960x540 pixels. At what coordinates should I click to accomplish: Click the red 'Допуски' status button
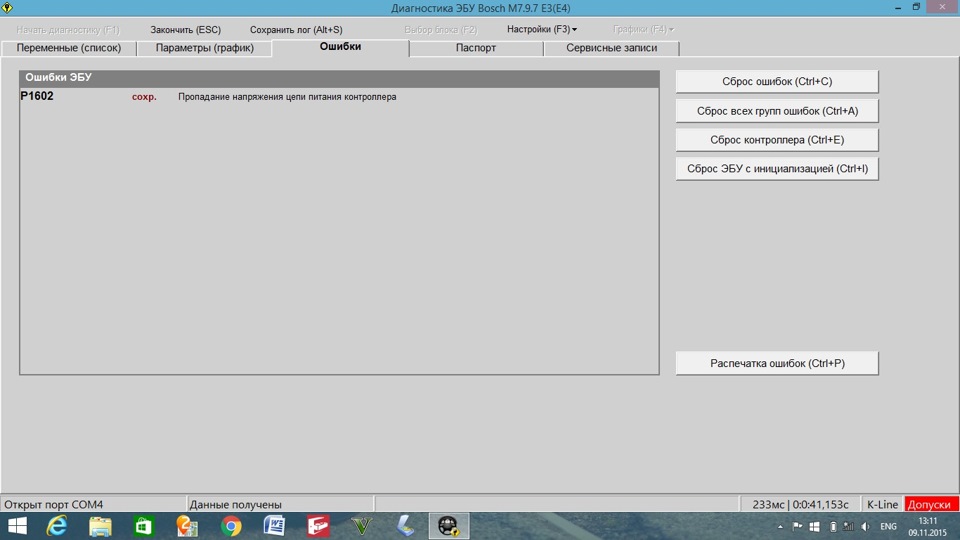click(x=931, y=504)
